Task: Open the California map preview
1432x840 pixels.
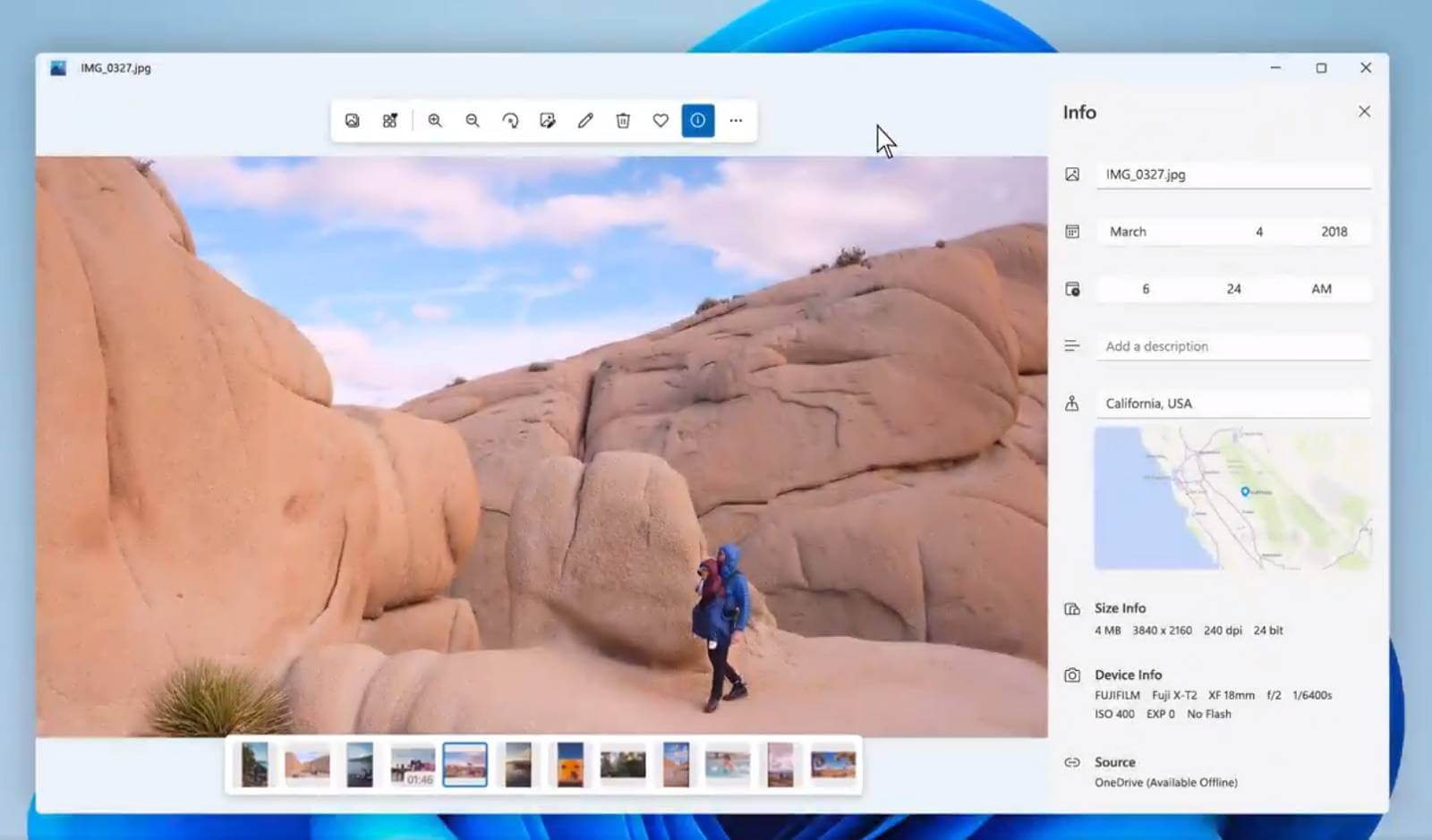Action: point(1232,498)
